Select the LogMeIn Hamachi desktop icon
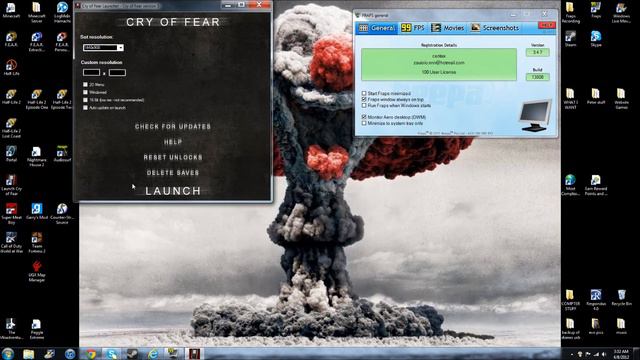This screenshot has height=360, width=640. [x=62, y=11]
